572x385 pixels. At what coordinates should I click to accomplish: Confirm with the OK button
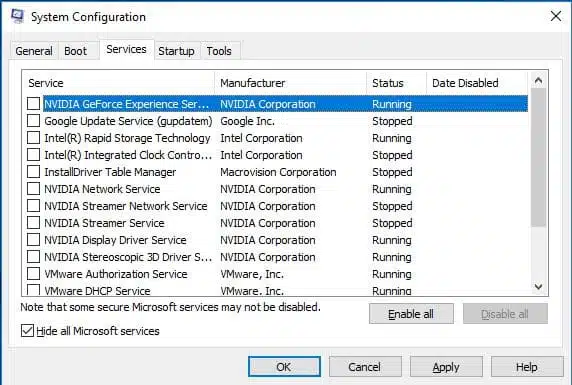(x=284, y=367)
